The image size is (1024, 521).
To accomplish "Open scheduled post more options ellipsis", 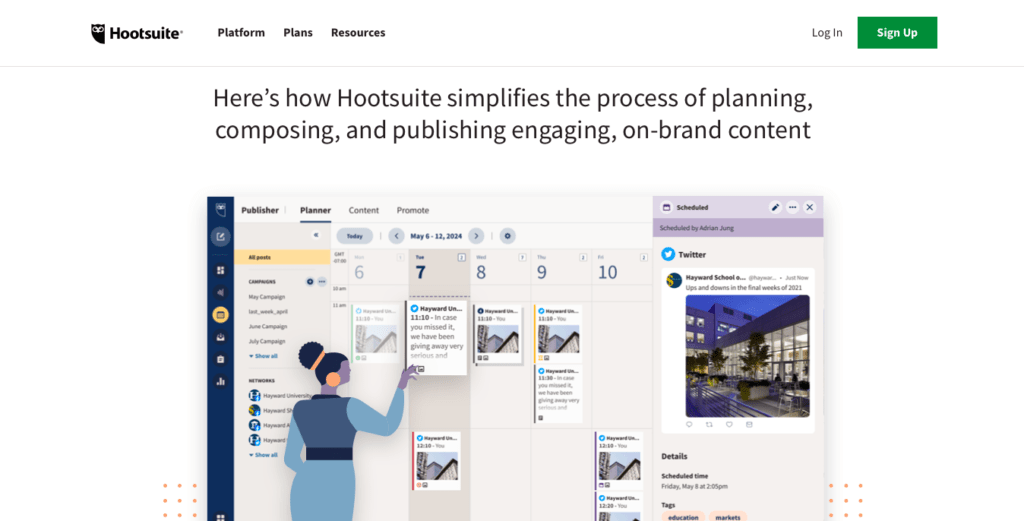I will pyautogui.click(x=792, y=208).
